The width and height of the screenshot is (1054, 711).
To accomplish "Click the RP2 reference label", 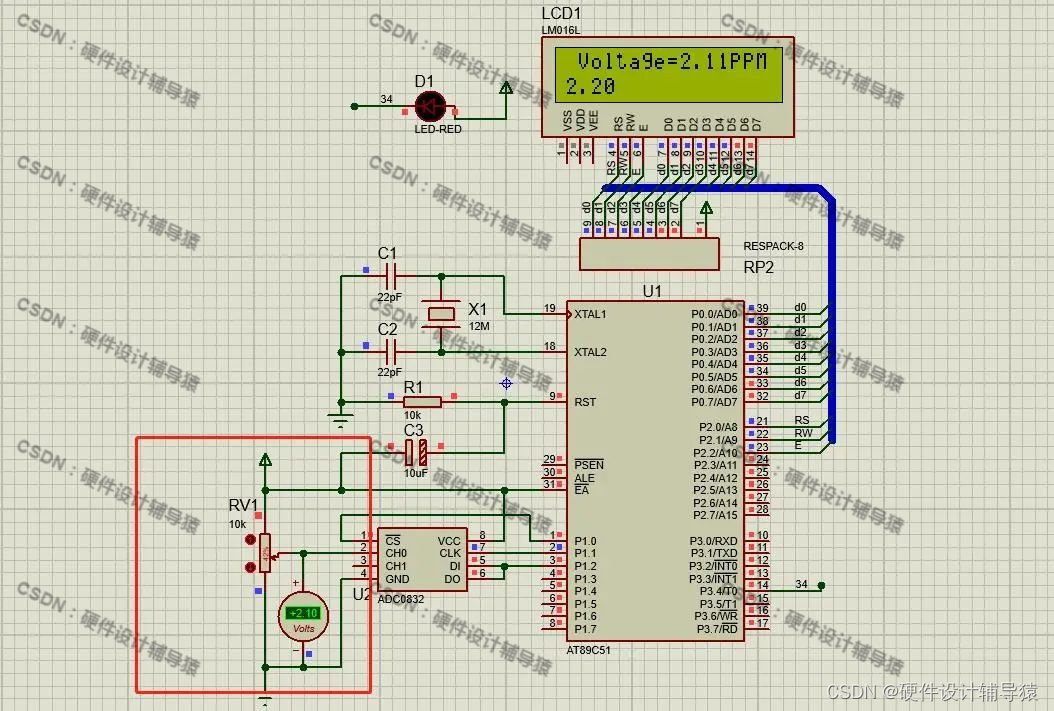I will (758, 267).
